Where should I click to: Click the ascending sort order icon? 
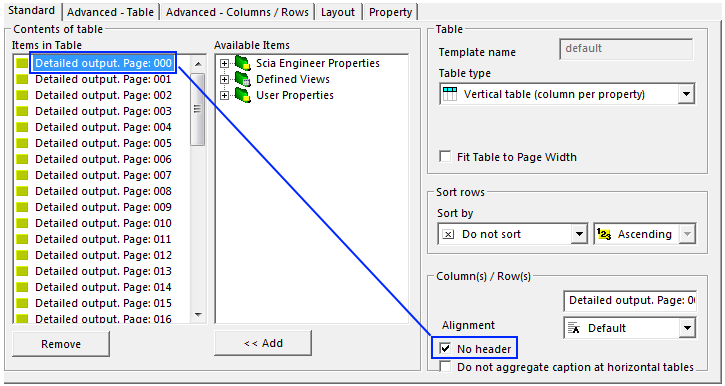[x=604, y=234]
